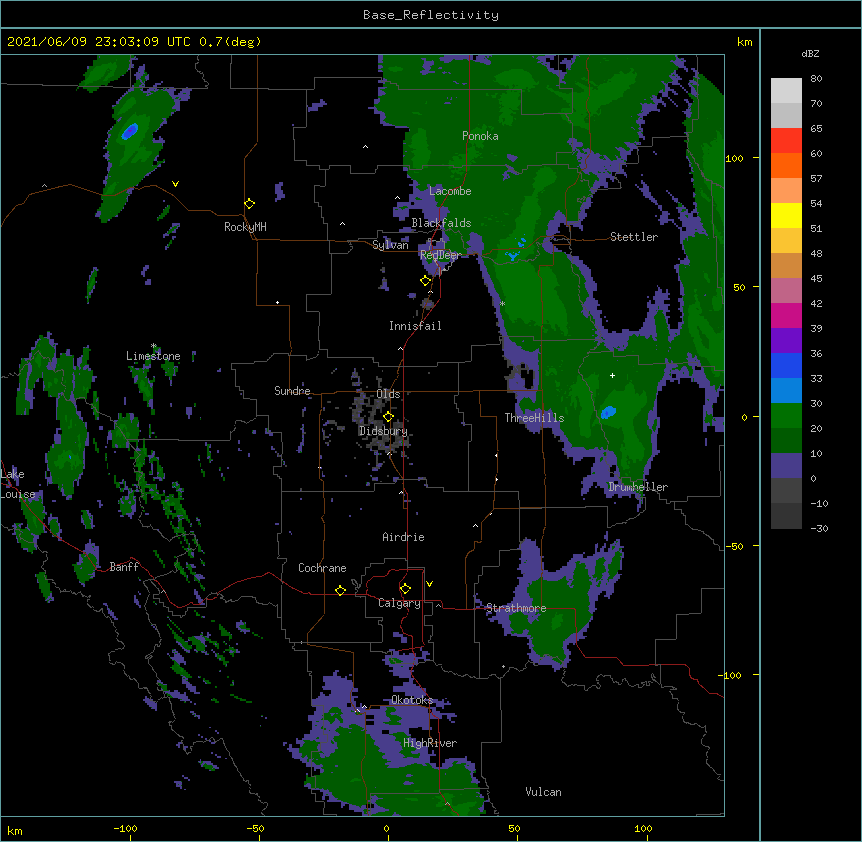Select the Ponoka city label
This screenshot has height=842, width=862.
pos(480,136)
